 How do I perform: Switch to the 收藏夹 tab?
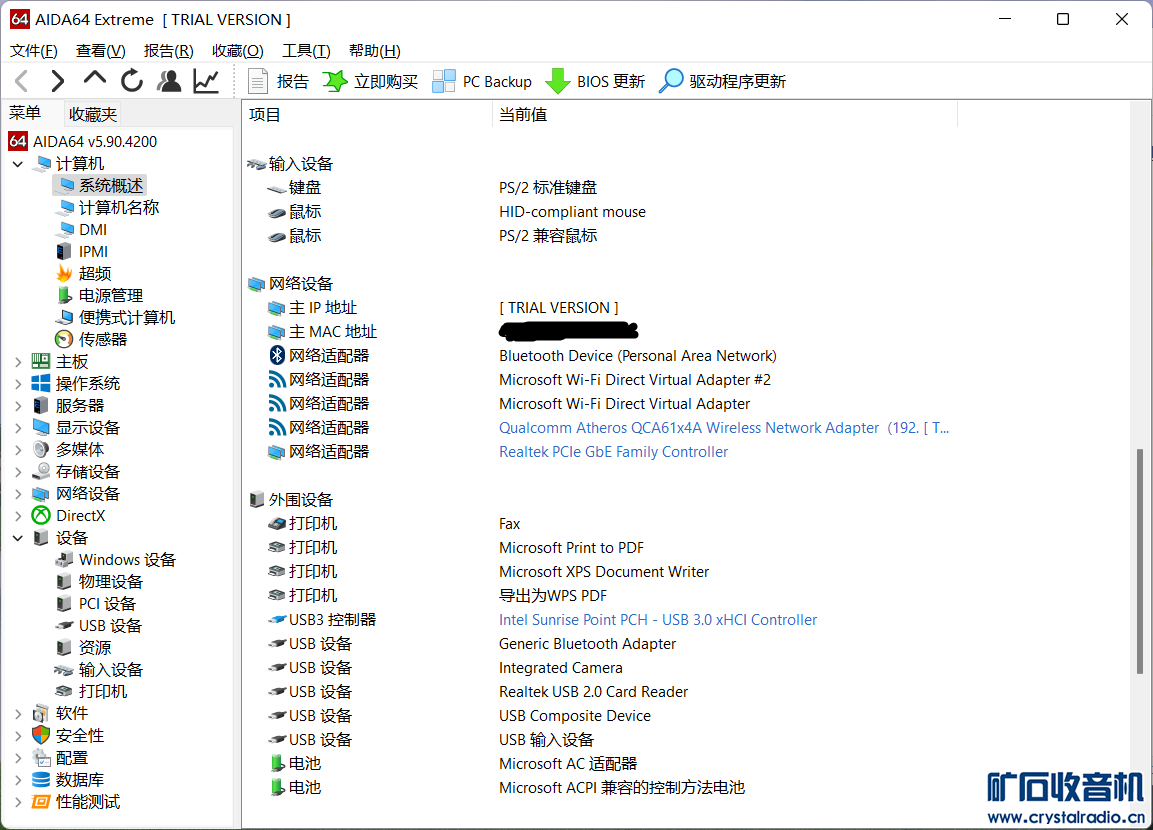click(93, 114)
